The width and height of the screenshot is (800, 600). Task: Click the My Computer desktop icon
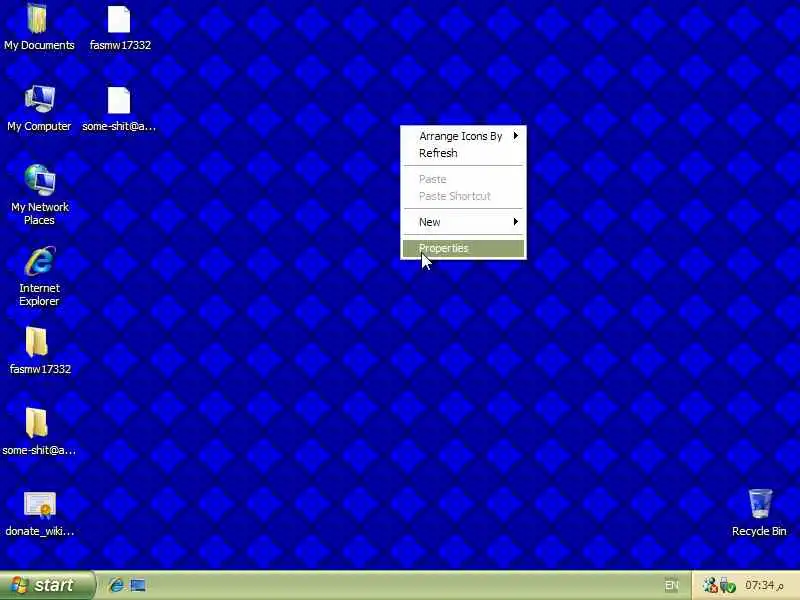39,98
